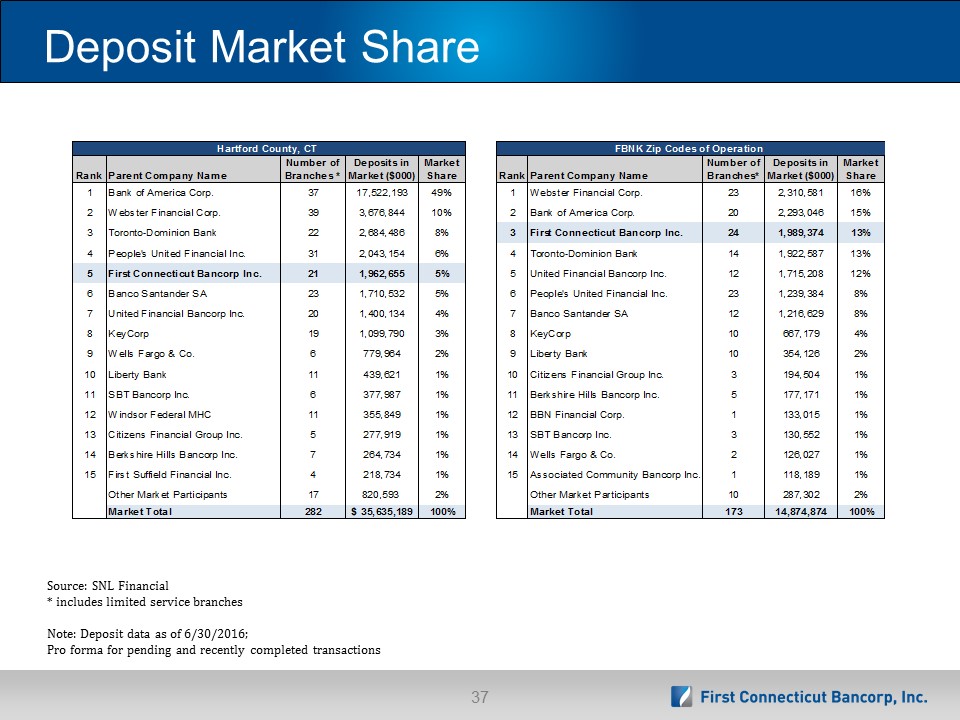Select 'Toronto-Dominion Bank' in Hartford table
Viewport: 960px width, 720px height.
162,233
